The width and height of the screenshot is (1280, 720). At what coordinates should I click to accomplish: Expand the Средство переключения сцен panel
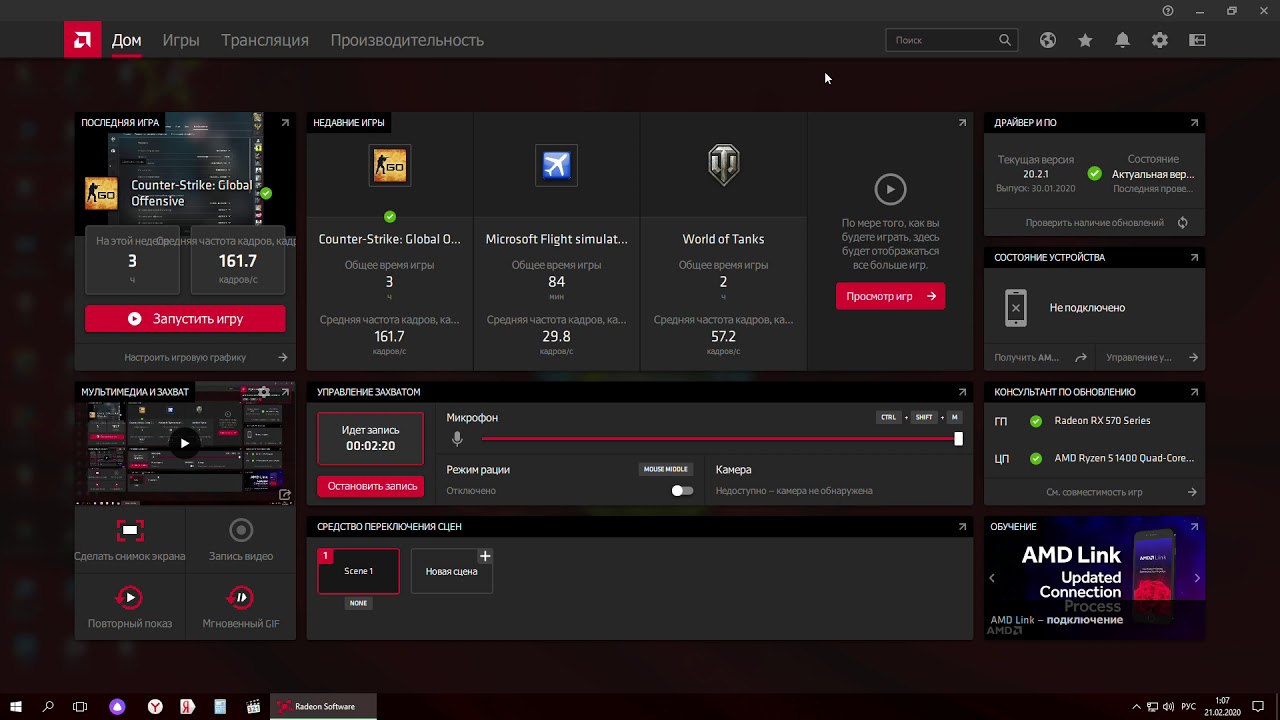[962, 527]
